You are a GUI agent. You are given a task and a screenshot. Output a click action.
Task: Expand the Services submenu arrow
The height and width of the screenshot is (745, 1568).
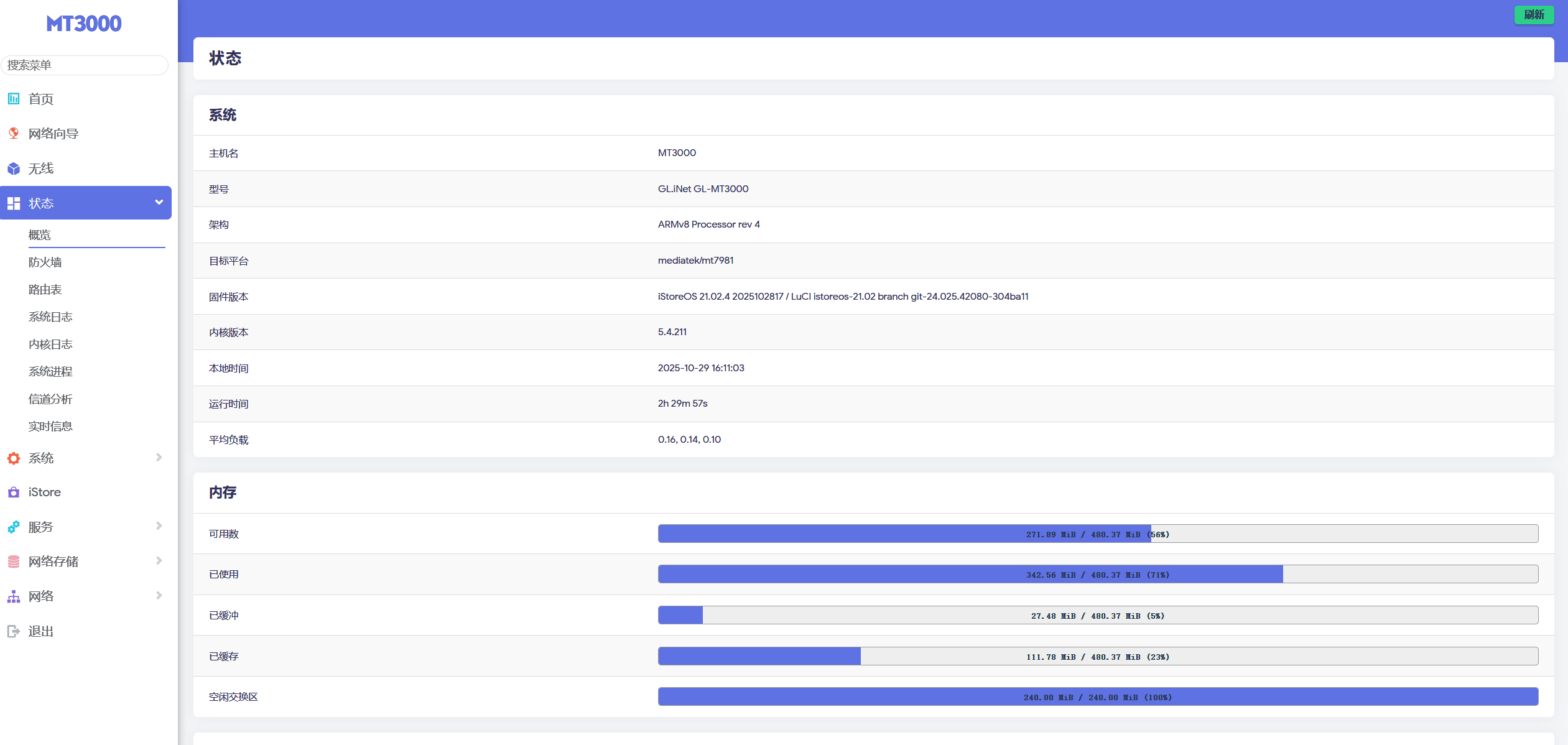point(159,526)
